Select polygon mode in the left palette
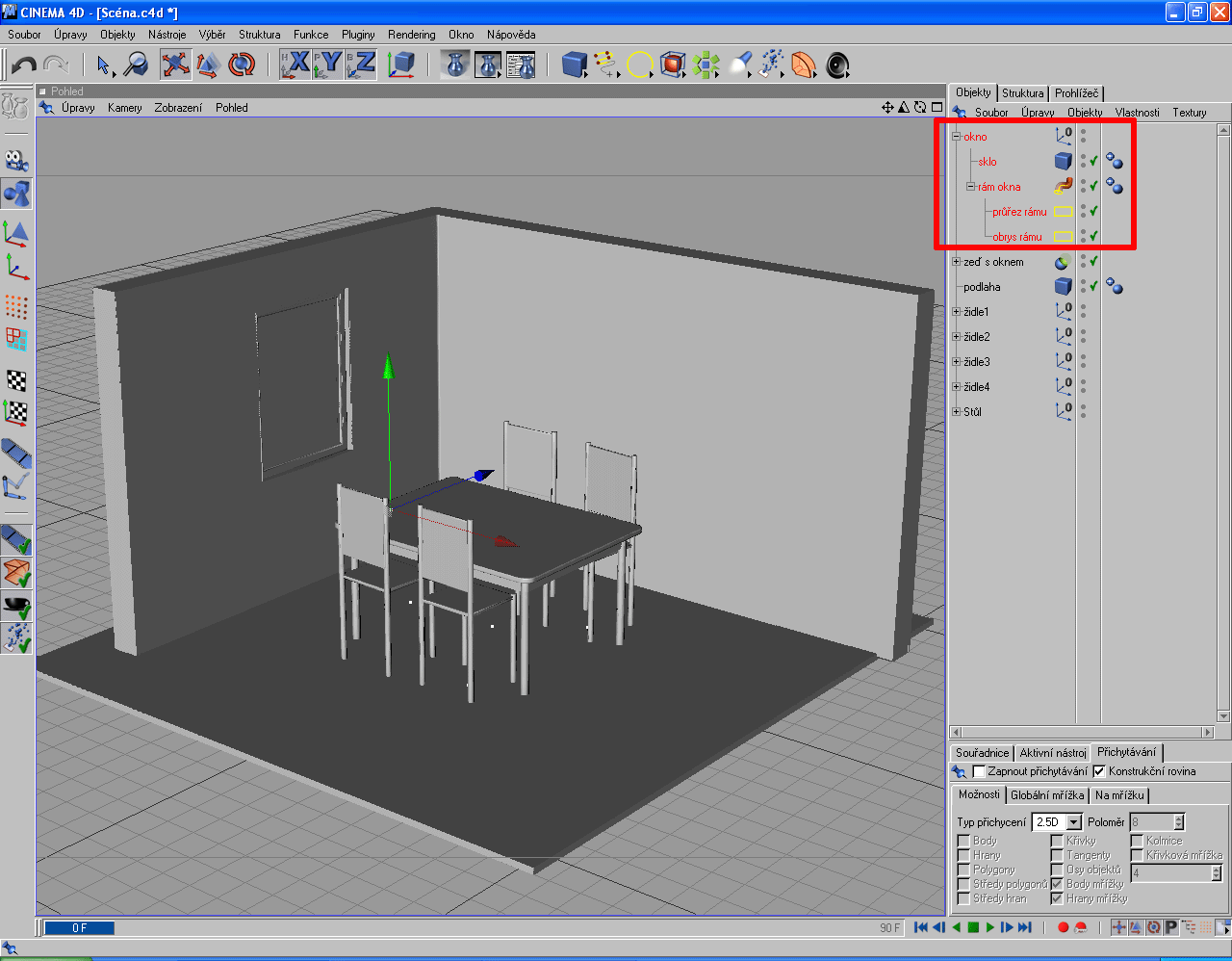This screenshot has height=961, width=1232. 16,339
